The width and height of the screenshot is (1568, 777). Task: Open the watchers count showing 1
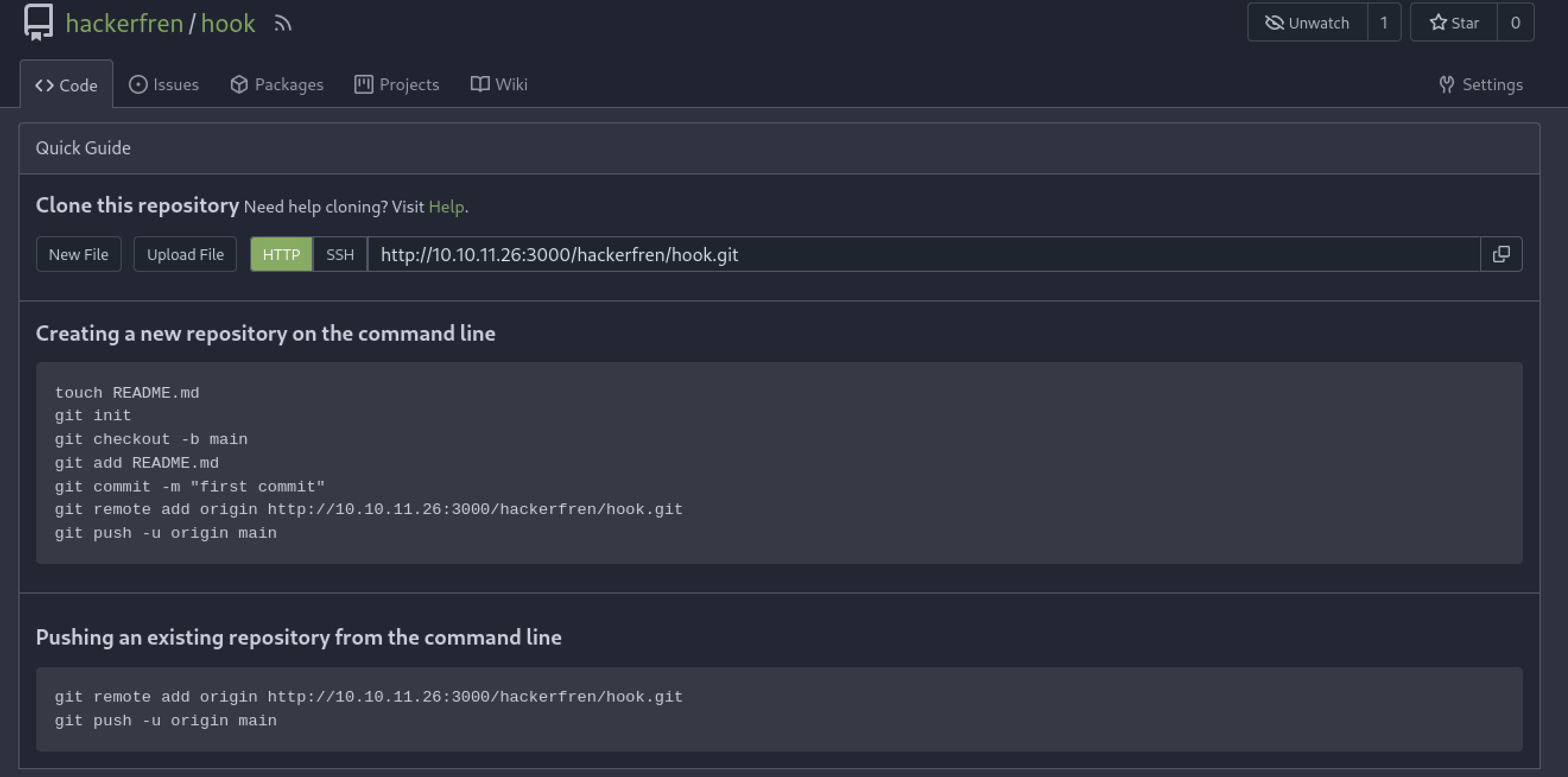click(x=1383, y=23)
